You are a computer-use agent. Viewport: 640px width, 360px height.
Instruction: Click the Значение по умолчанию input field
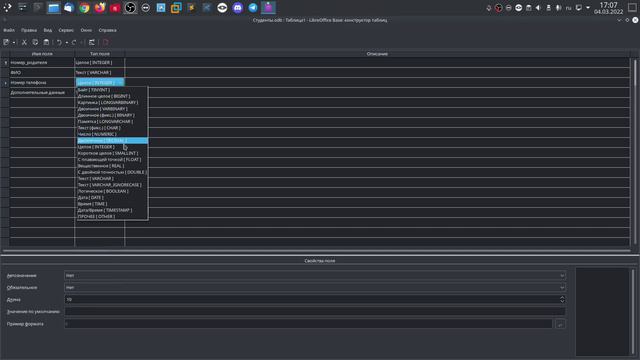[315, 311]
